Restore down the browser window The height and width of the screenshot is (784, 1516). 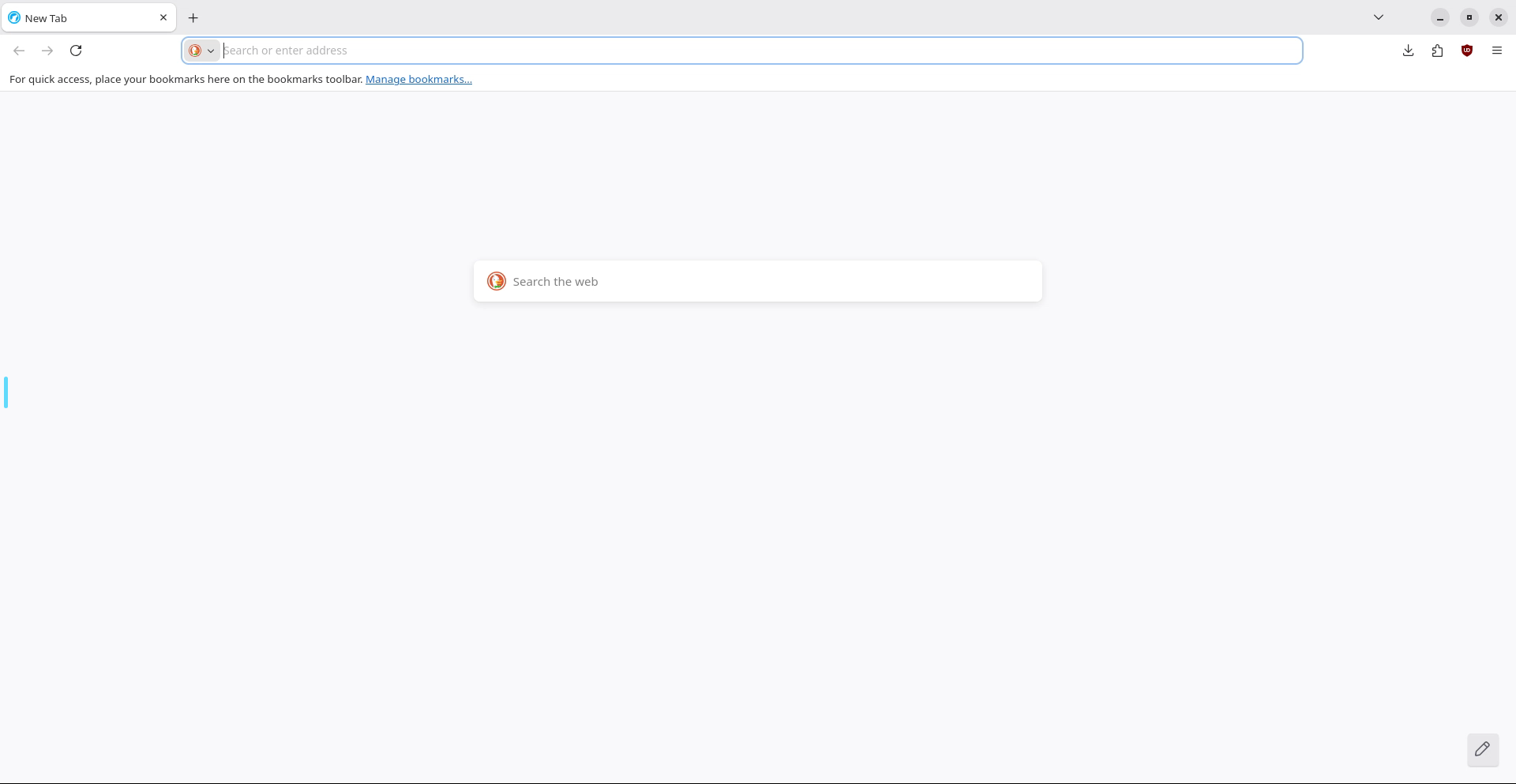pyautogui.click(x=1469, y=17)
